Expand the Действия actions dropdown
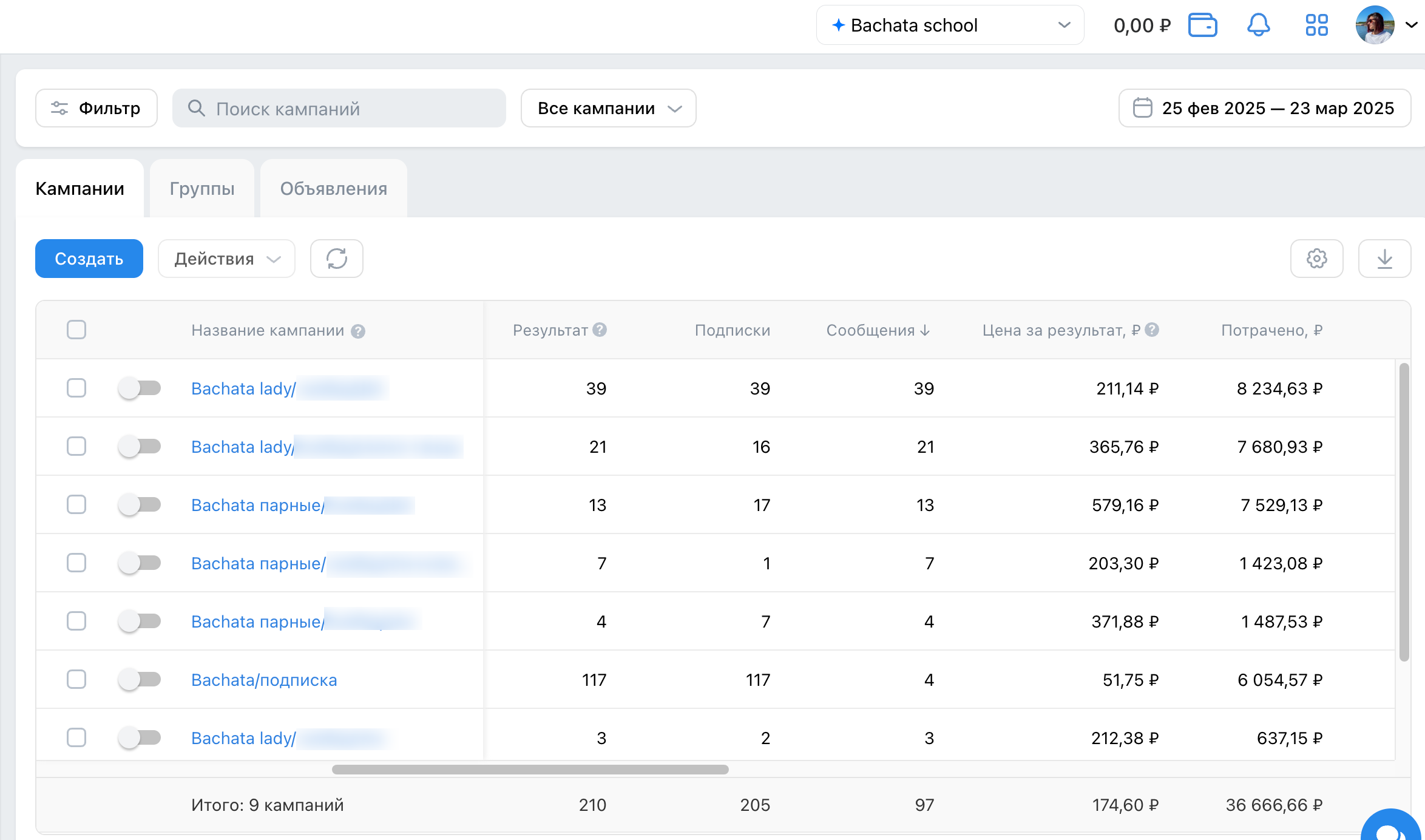The image size is (1425, 840). [x=226, y=259]
